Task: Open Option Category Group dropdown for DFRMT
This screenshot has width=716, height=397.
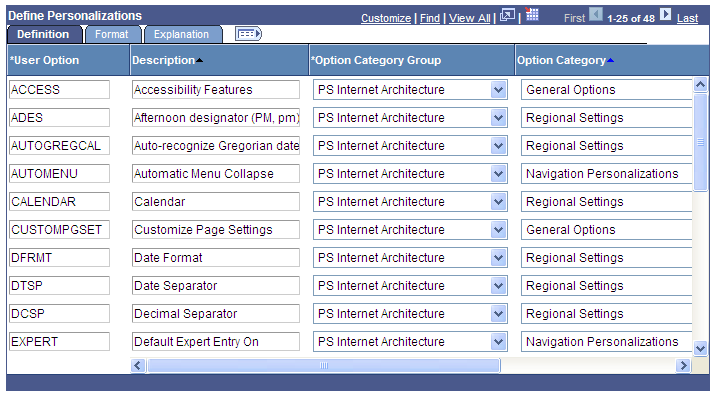Action: [x=499, y=258]
